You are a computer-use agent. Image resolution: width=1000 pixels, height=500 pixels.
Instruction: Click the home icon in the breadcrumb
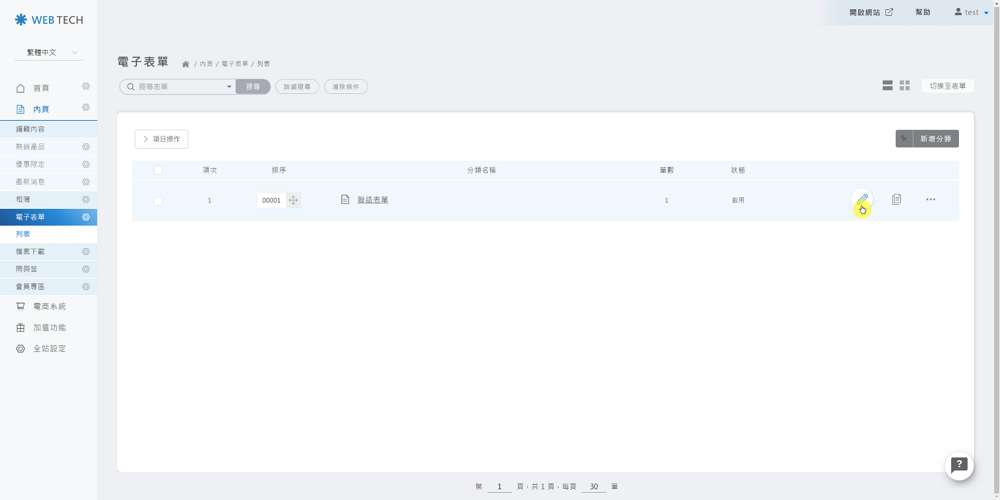point(185,64)
